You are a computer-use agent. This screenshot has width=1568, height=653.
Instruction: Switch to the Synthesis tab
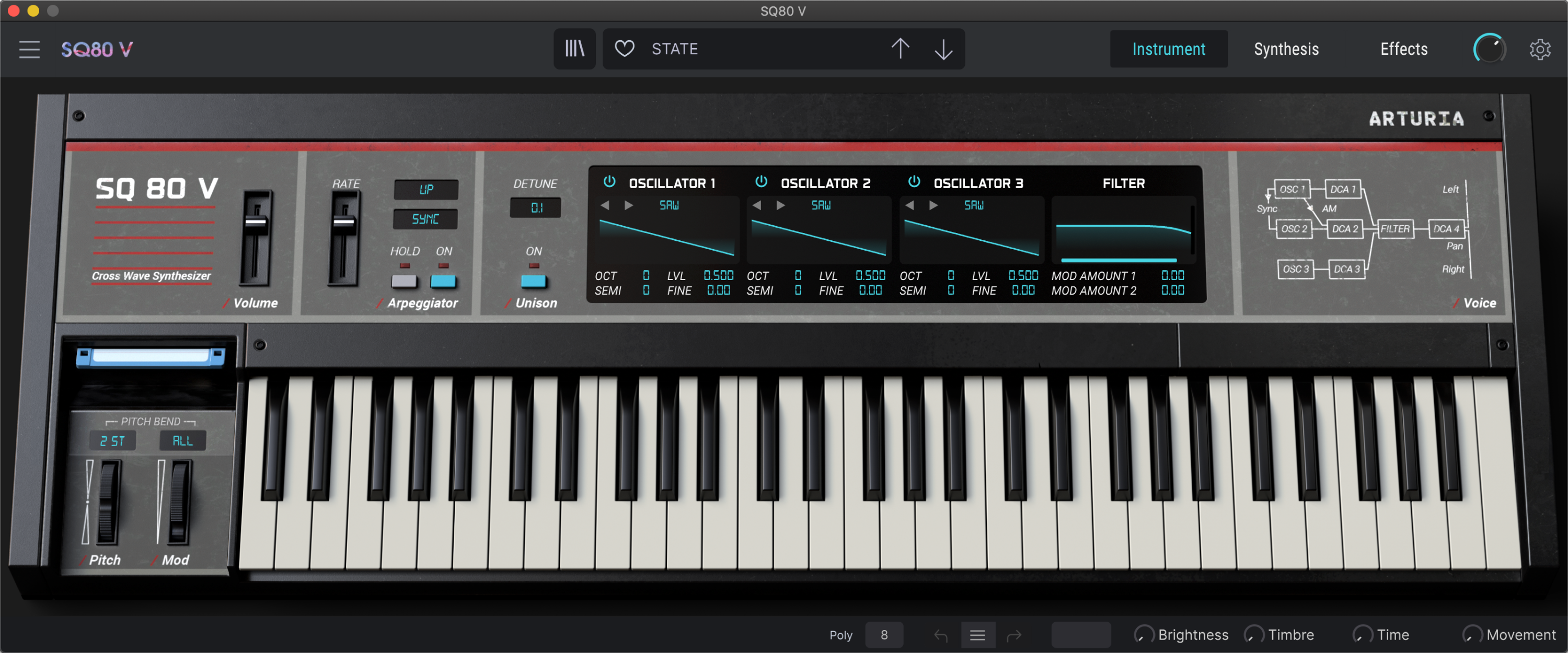coord(1286,49)
